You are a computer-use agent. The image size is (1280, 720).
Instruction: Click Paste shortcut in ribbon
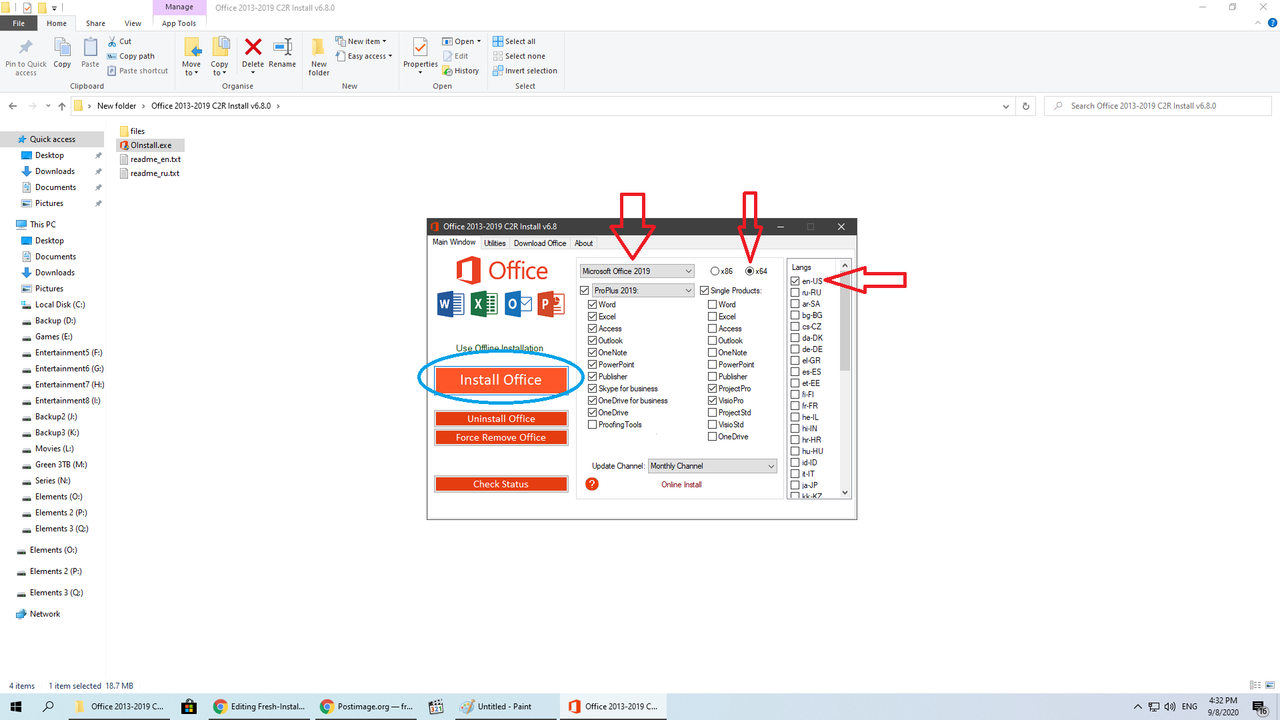[x=137, y=71]
